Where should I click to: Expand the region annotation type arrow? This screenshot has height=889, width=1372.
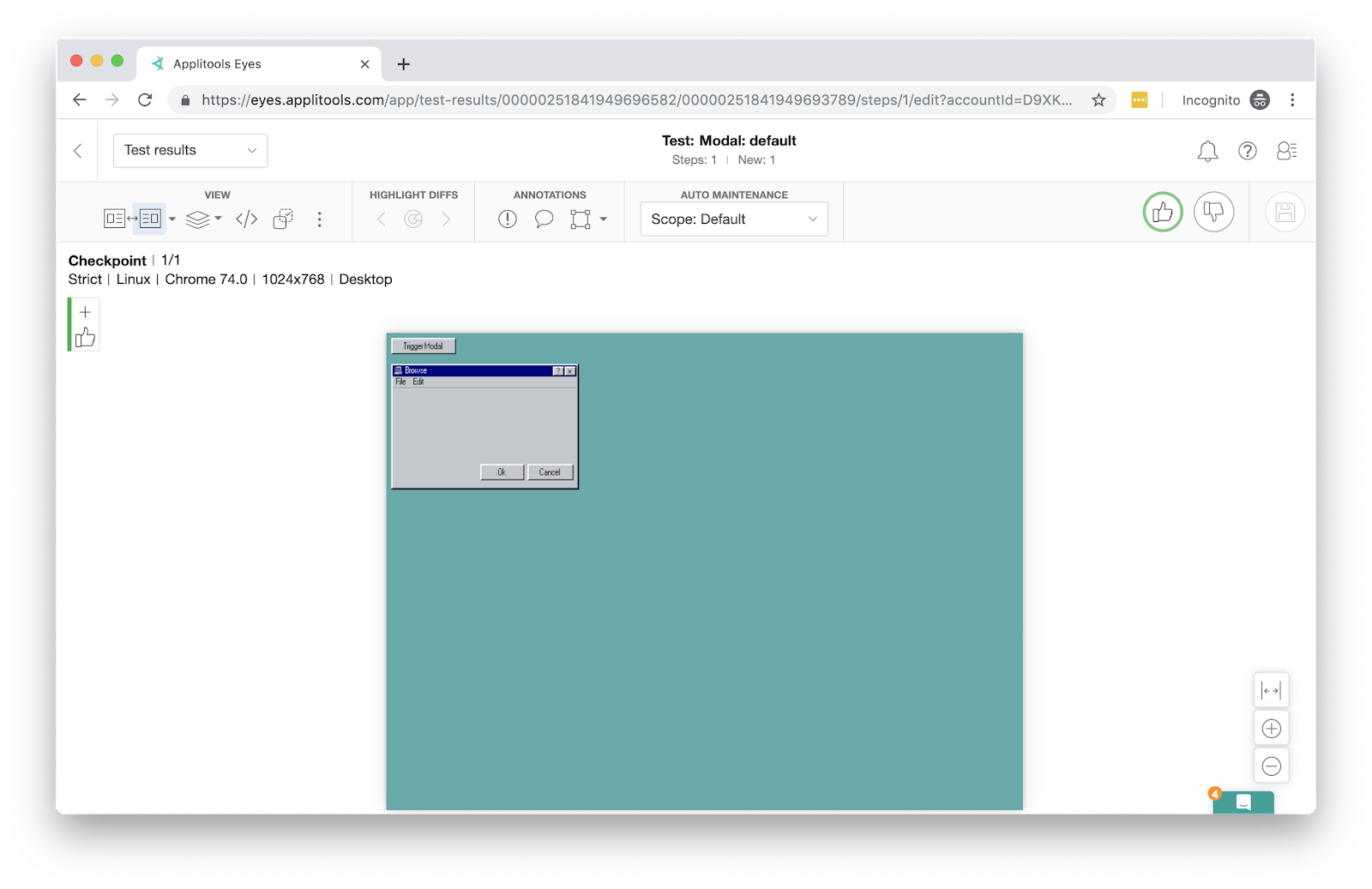604,219
